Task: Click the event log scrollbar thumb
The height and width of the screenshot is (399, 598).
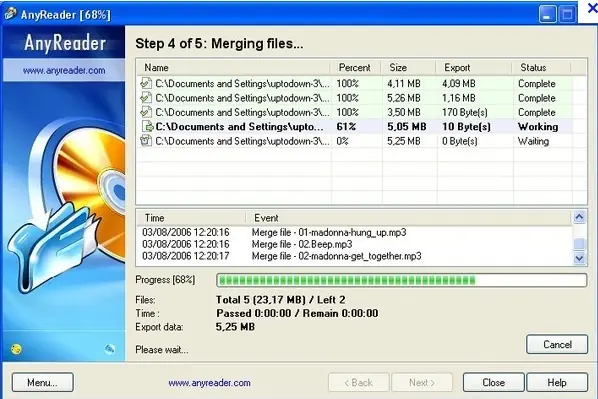Action: [579, 243]
